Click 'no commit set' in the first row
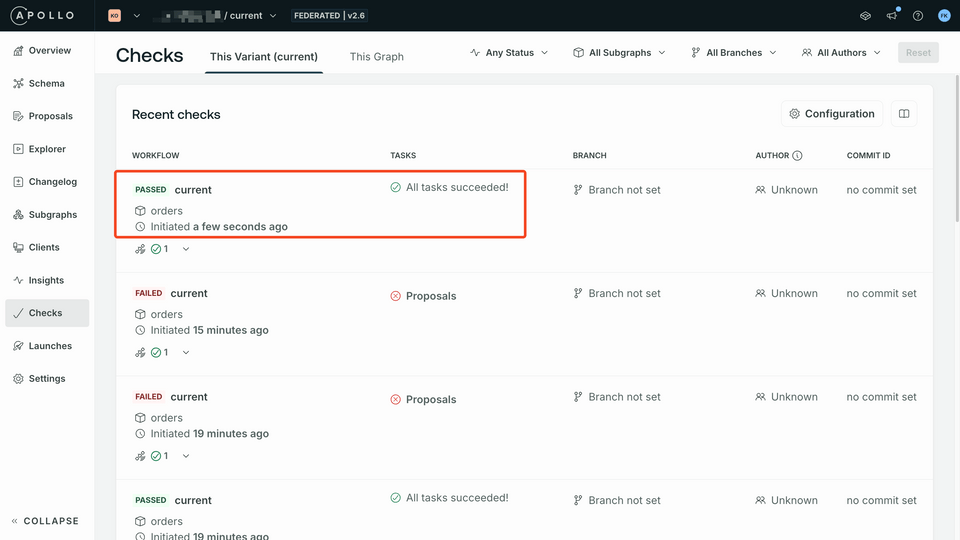The height and width of the screenshot is (540, 960). [881, 190]
